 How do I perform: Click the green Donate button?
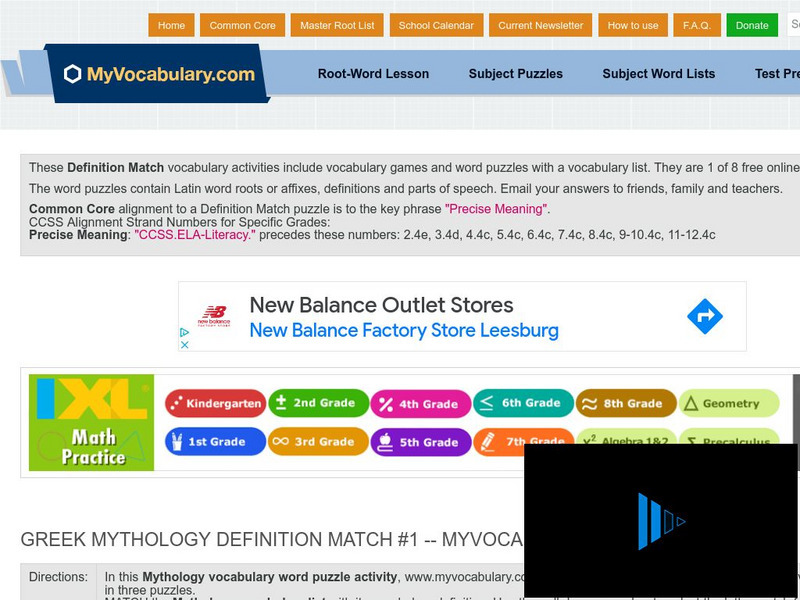(752, 26)
